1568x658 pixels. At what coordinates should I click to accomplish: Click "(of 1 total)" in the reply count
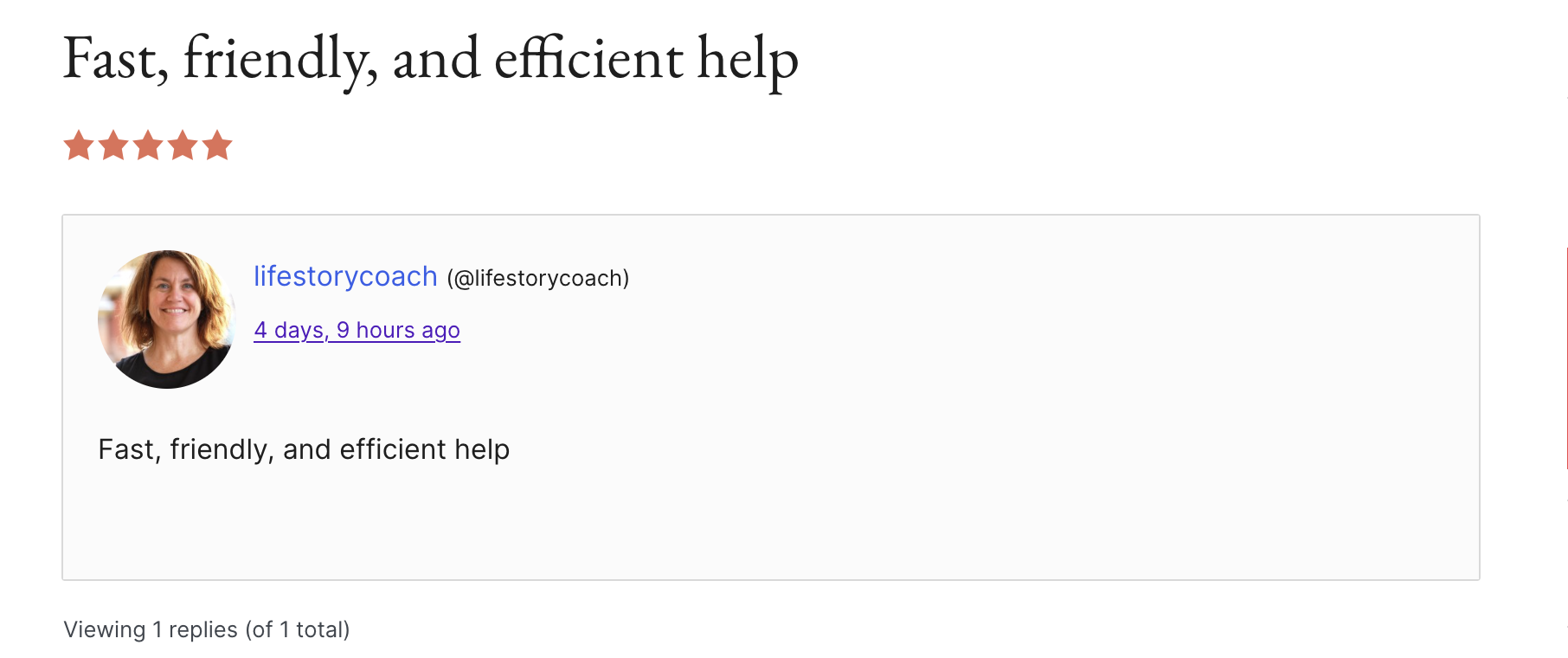point(297,629)
